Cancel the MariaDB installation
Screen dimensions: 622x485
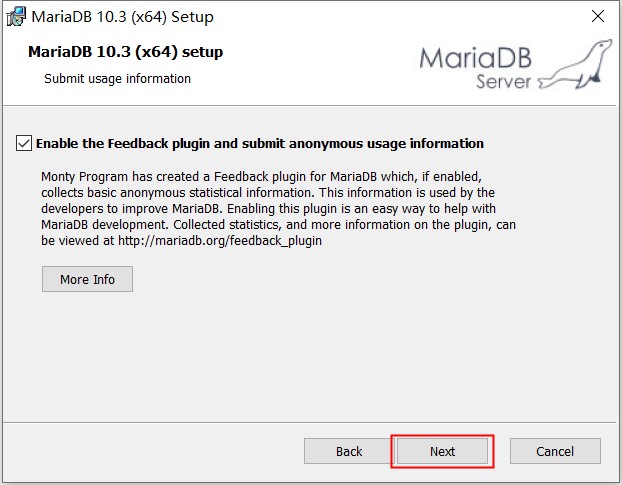point(555,451)
